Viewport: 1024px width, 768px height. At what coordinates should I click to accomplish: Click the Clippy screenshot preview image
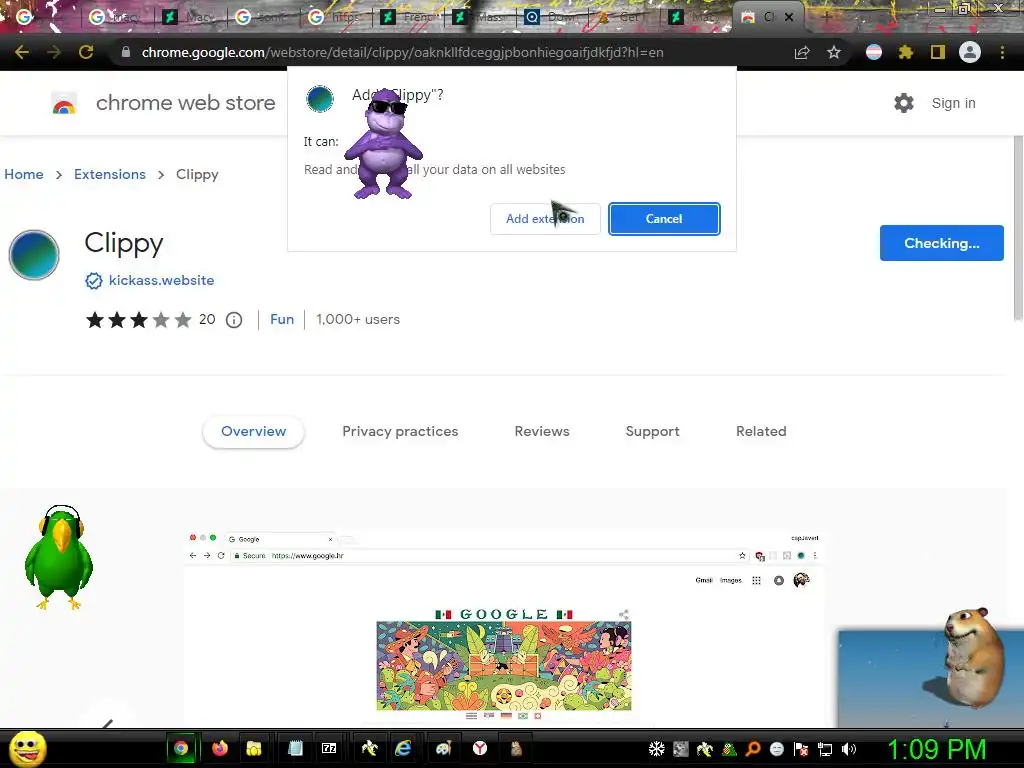click(x=504, y=628)
